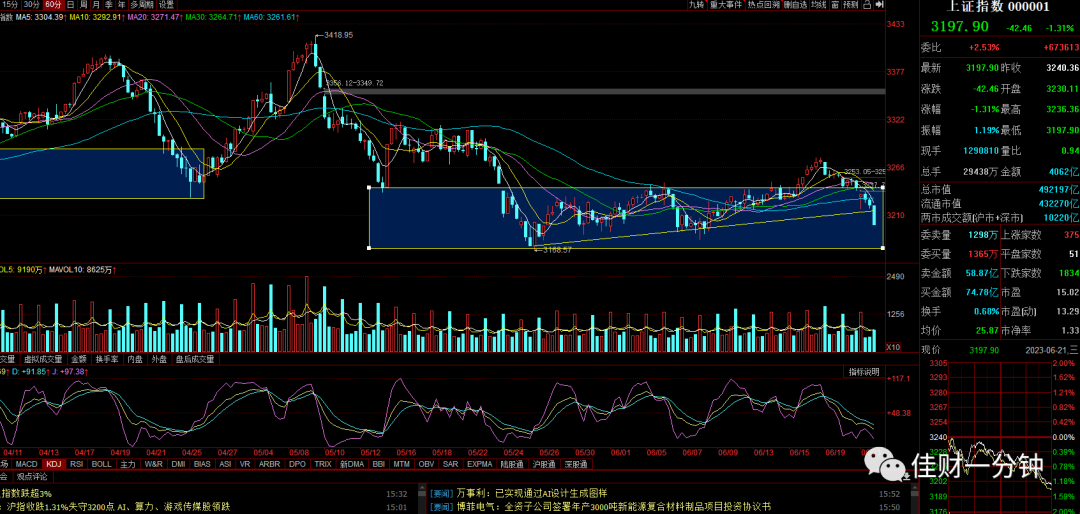Viewport: 1080px width, 514px height.
Task: Switch chart to quarterly 季 period
Action: [108, 4]
